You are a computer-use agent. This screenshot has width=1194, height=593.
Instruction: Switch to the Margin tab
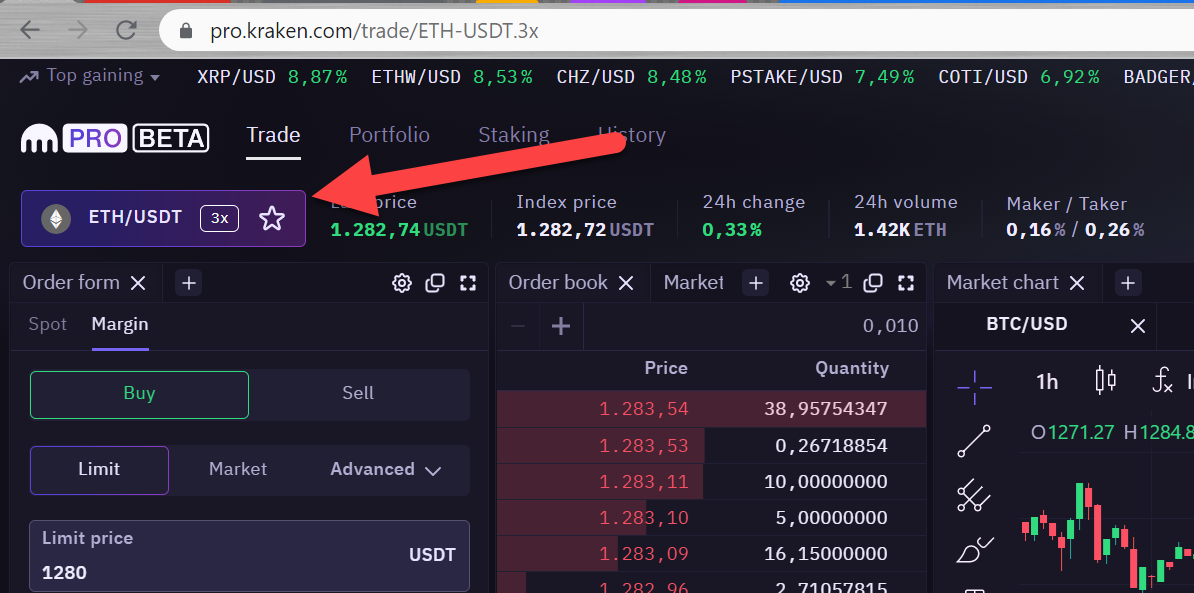tap(120, 324)
